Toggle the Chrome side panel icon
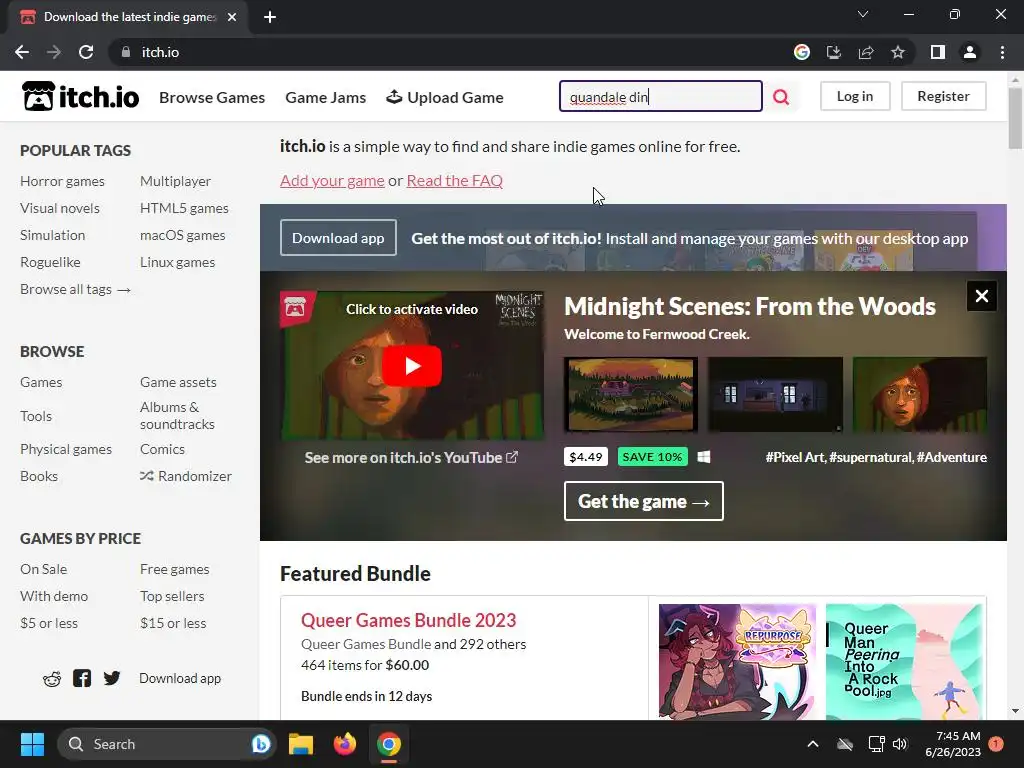1024x768 pixels. tap(938, 52)
